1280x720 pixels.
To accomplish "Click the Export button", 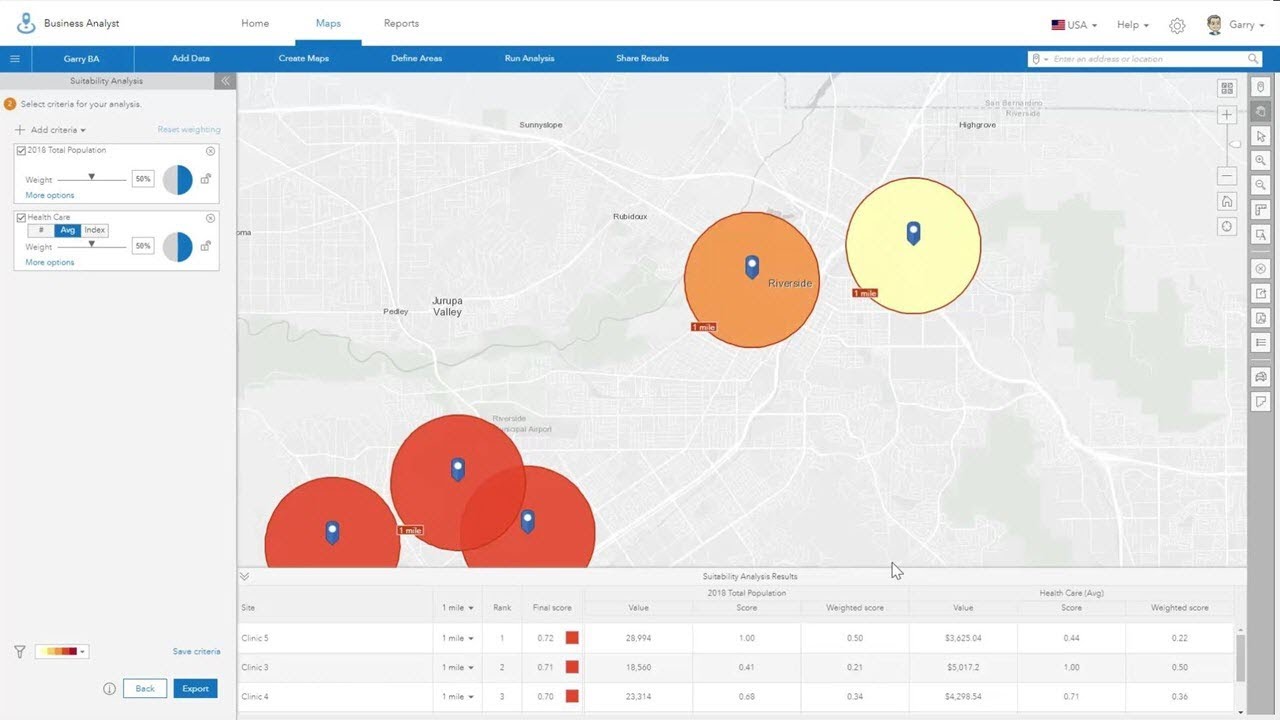I will click(195, 689).
